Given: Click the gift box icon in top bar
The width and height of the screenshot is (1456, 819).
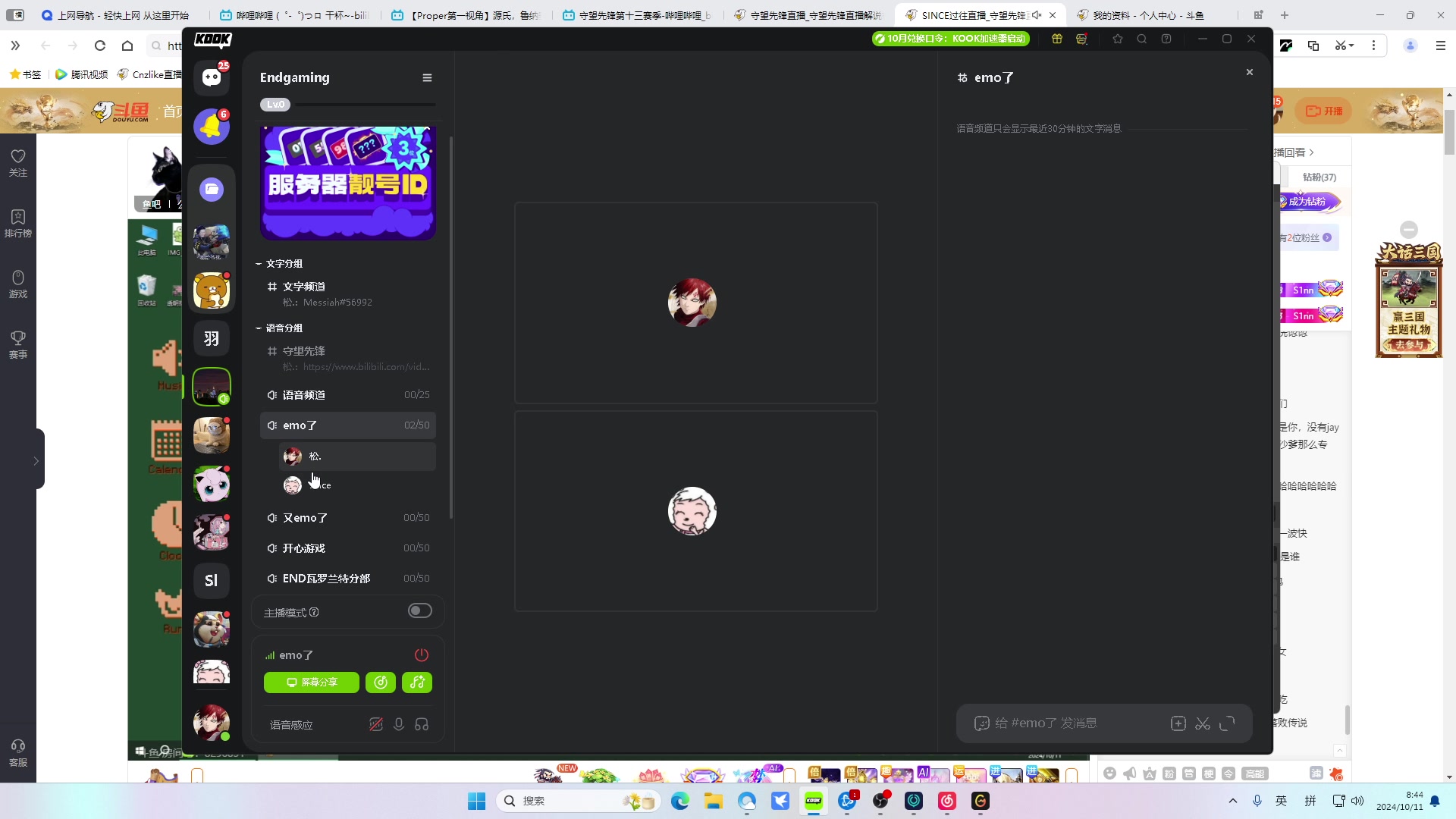Looking at the screenshot, I should click(1057, 39).
